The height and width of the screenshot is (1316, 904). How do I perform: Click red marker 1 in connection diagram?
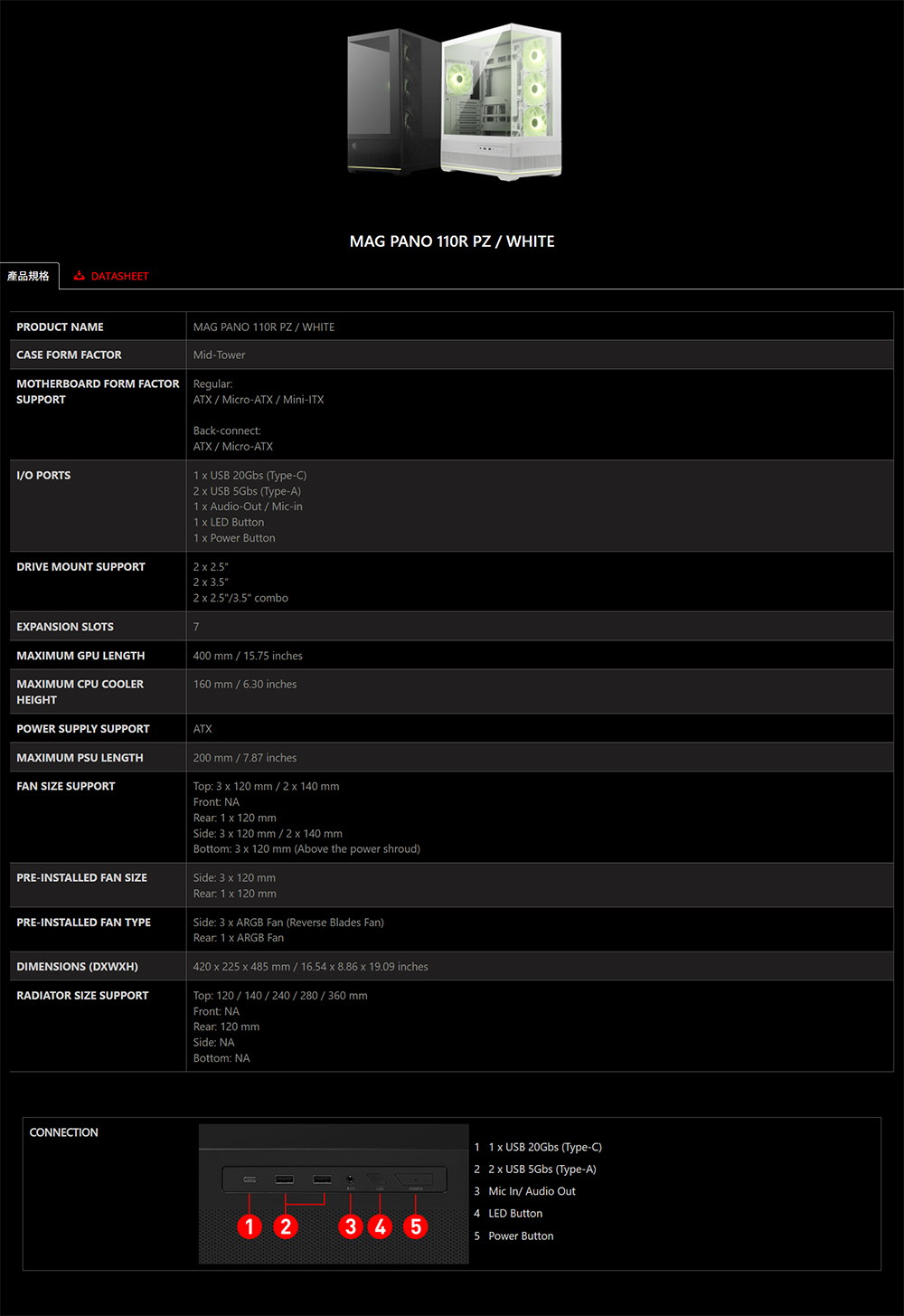(250, 1226)
